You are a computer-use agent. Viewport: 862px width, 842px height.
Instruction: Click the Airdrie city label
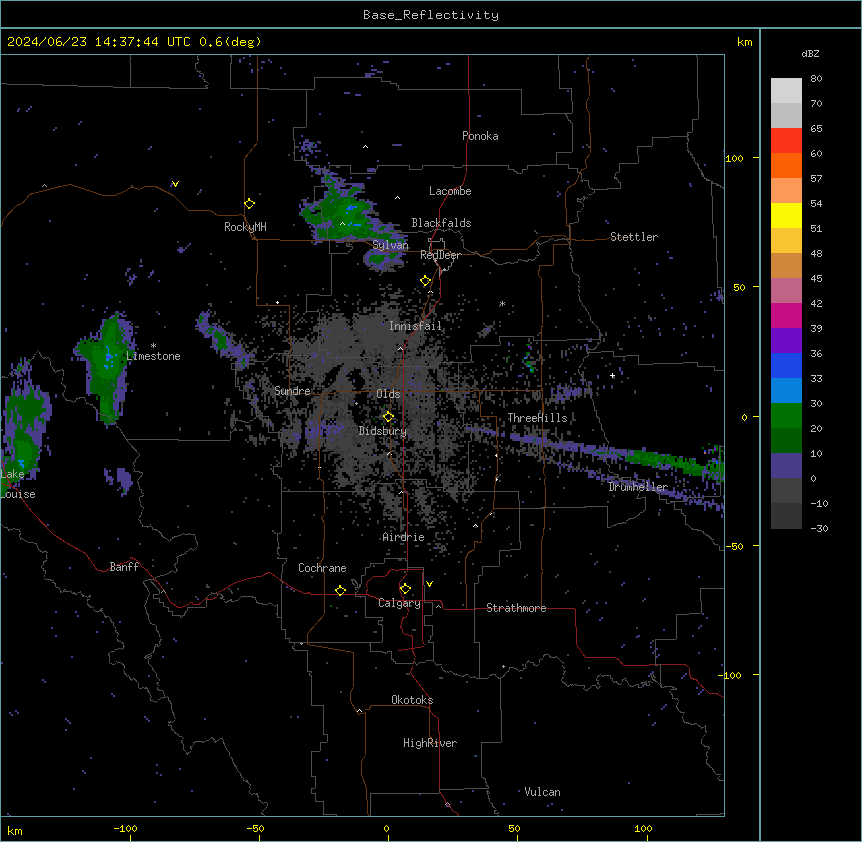403,537
